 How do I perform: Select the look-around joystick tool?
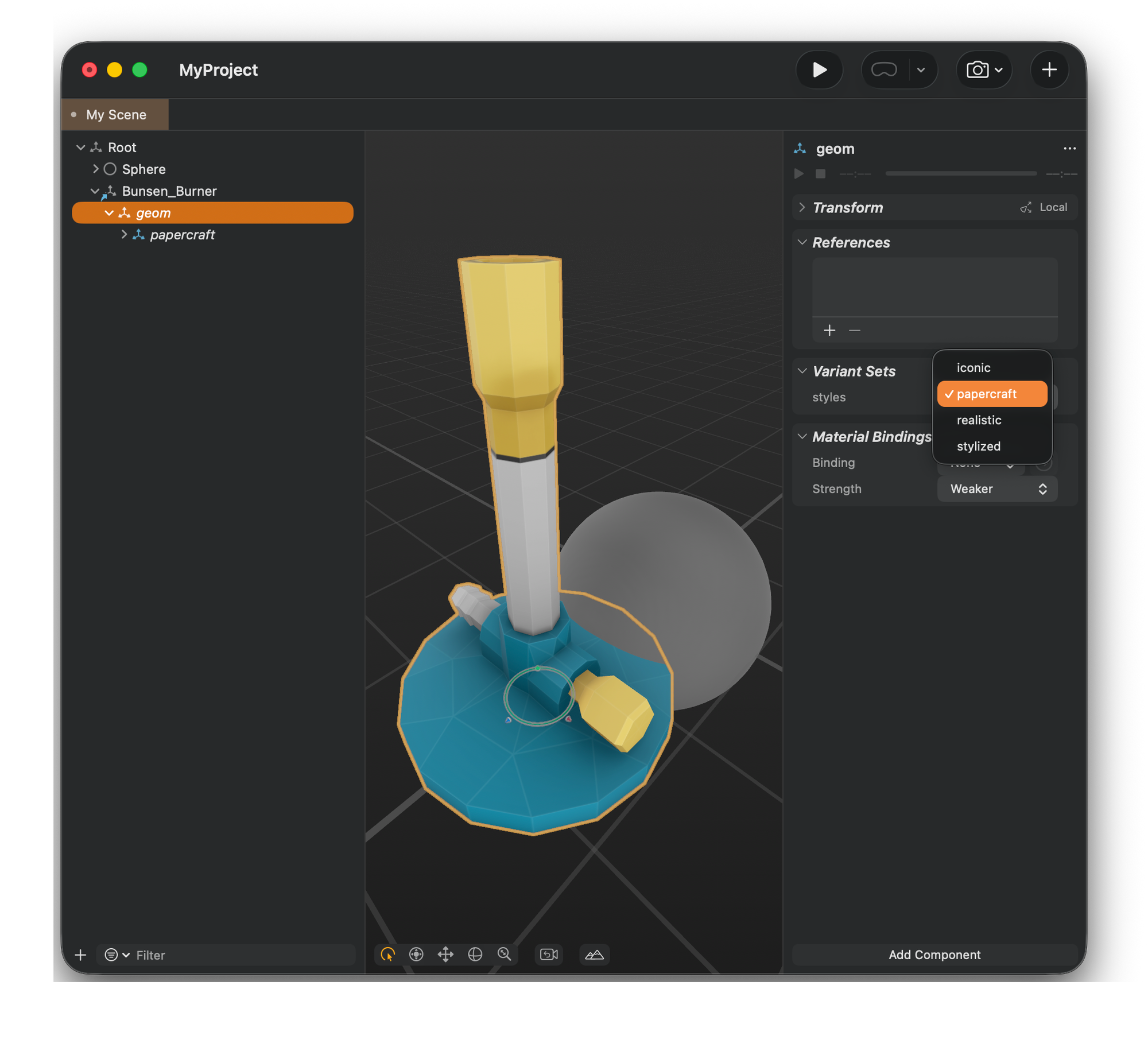[x=416, y=955]
